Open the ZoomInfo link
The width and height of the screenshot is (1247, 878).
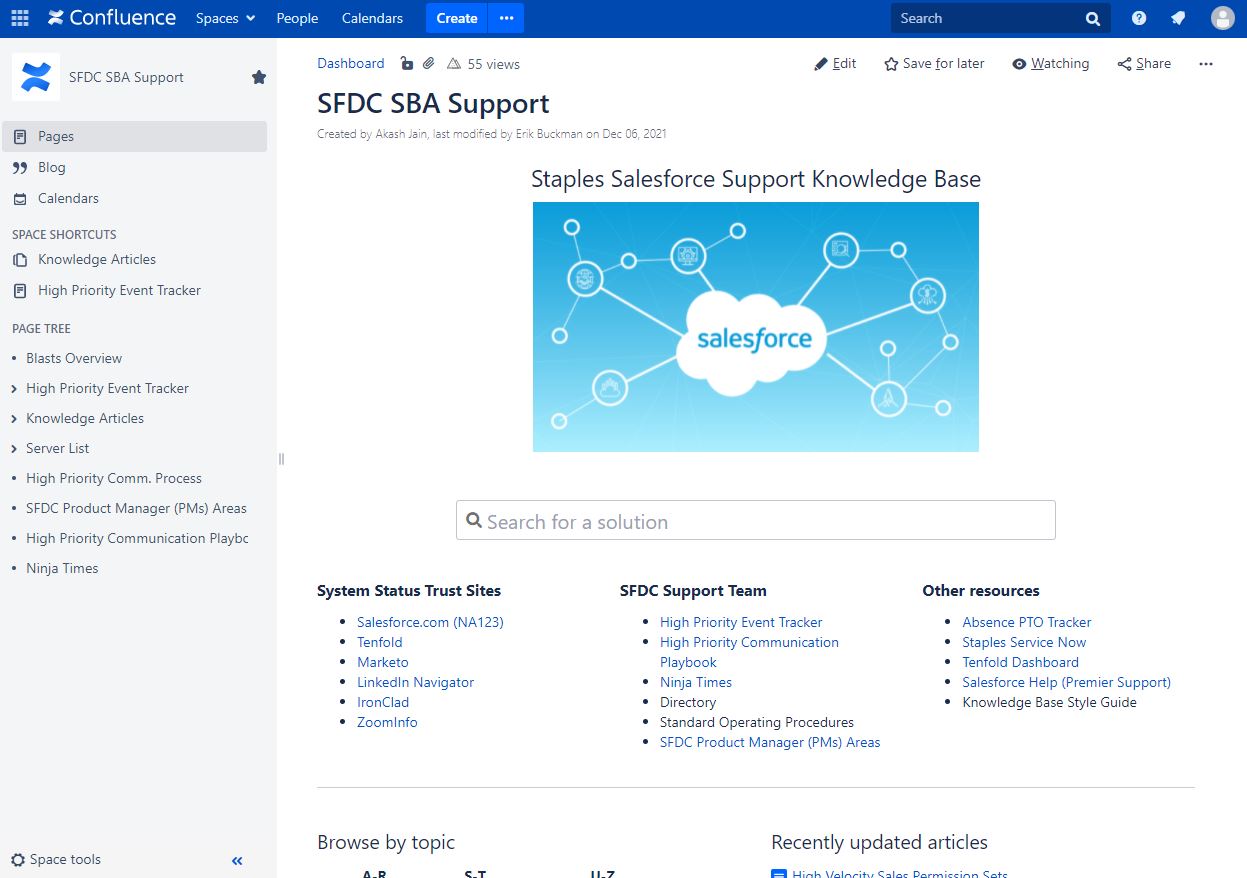tap(387, 722)
